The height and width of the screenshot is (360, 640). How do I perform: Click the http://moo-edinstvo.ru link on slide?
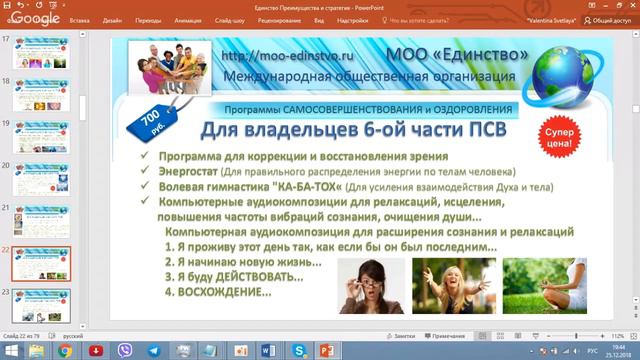pos(287,56)
